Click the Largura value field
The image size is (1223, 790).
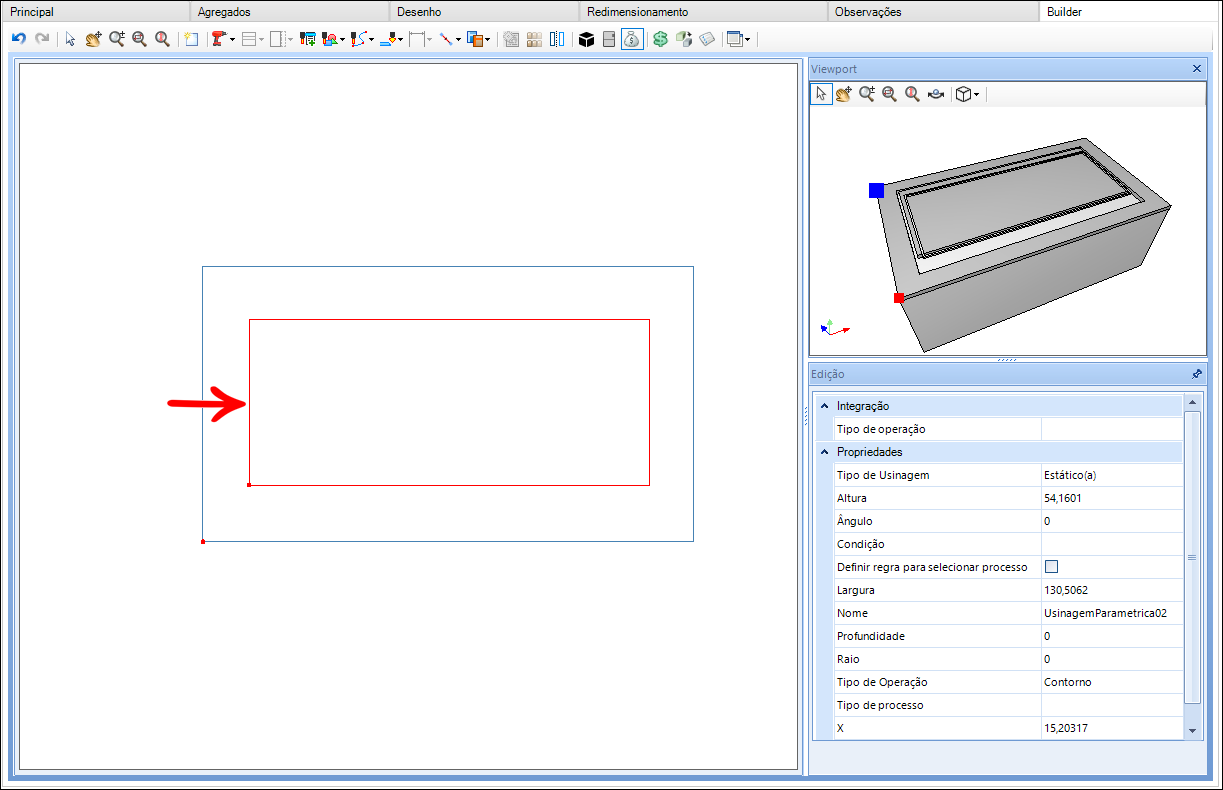(1112, 590)
